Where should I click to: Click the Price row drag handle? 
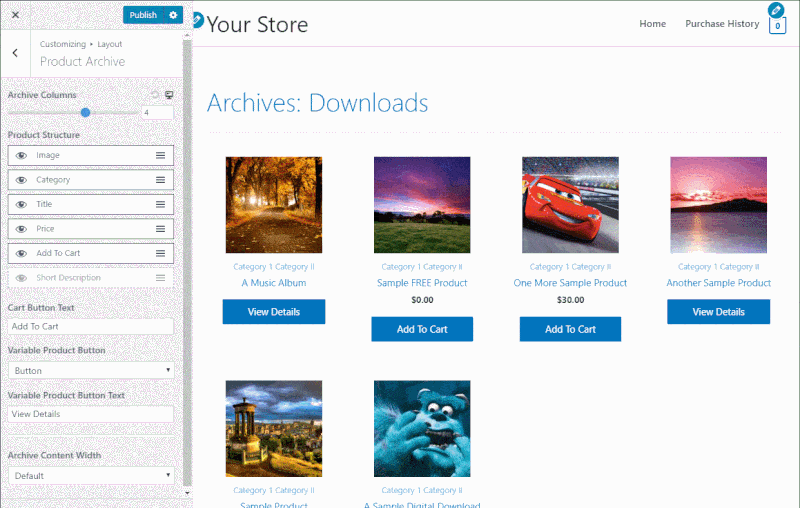click(x=160, y=229)
